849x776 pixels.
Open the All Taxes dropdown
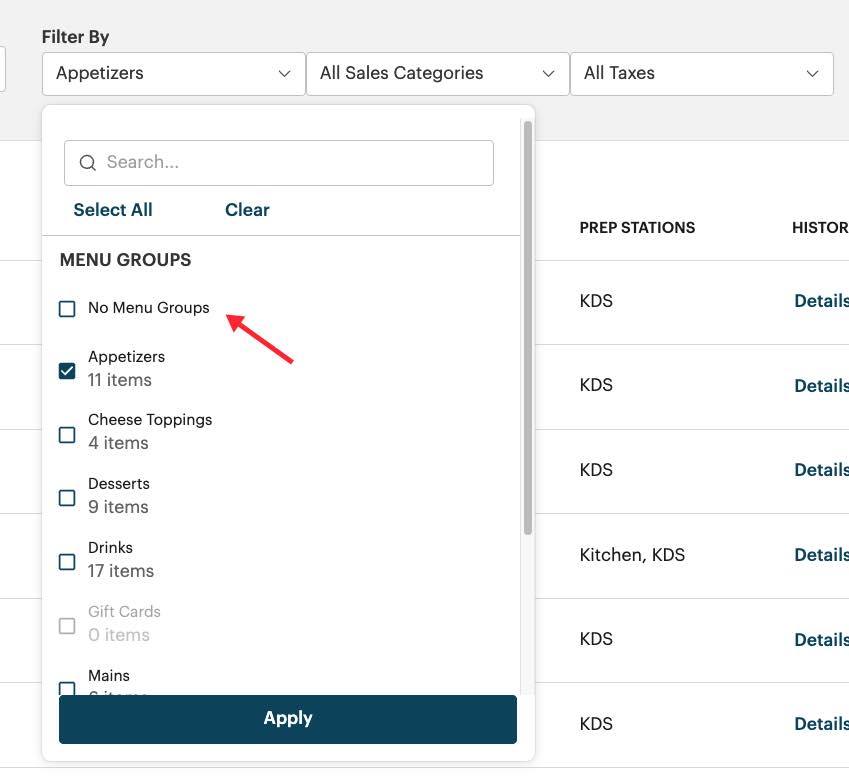701,73
